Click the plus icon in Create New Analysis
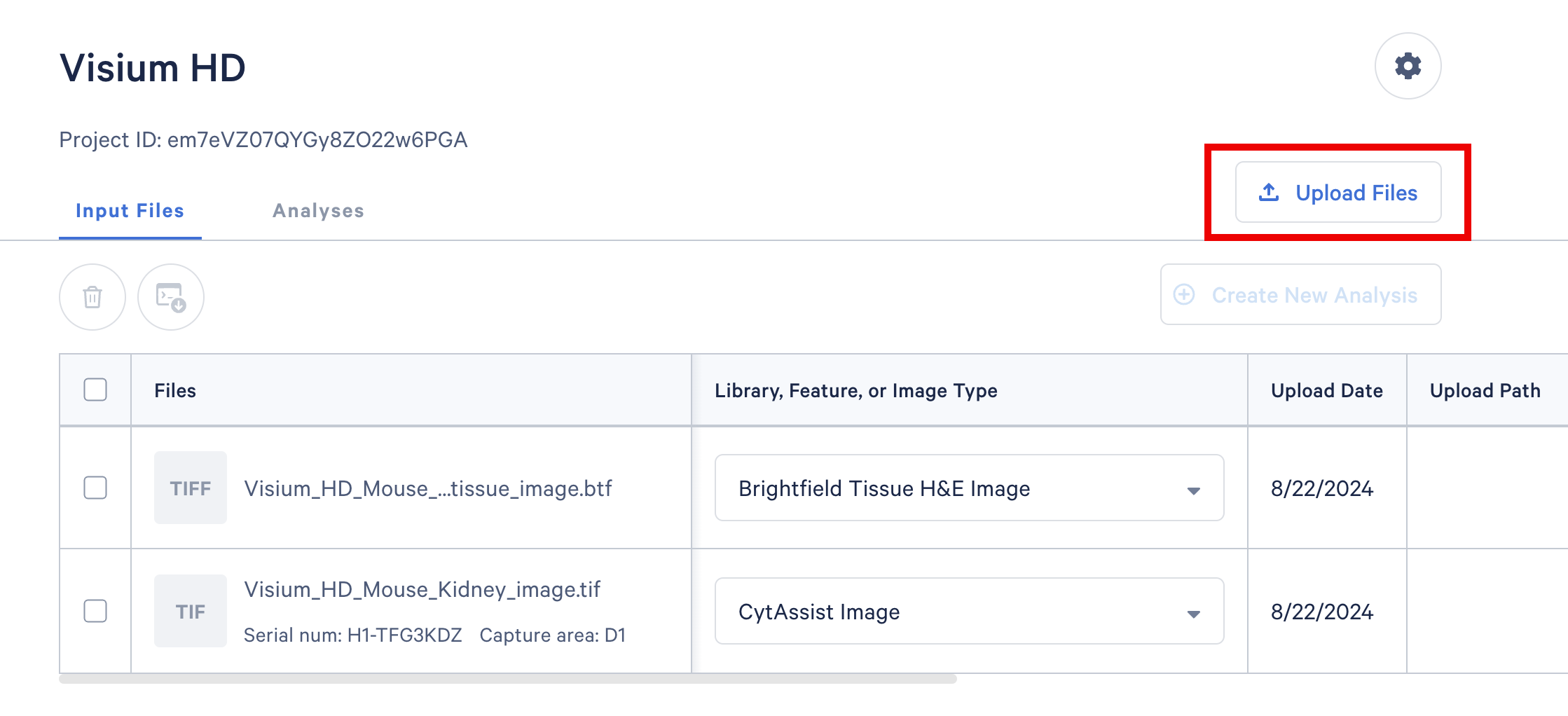Screen dimensions: 1568x716 (x=1184, y=294)
